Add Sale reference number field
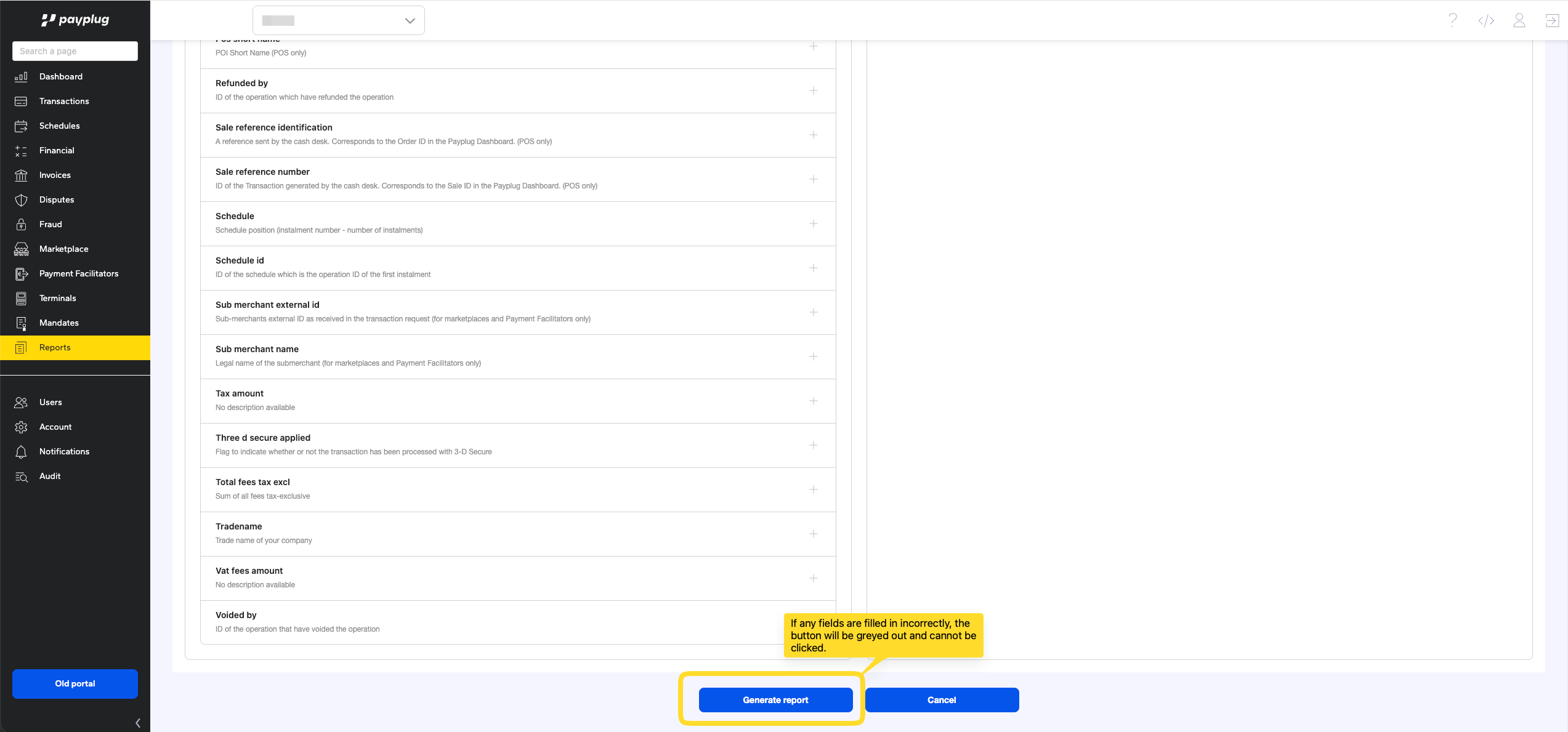This screenshot has height=732, width=1568. point(814,179)
